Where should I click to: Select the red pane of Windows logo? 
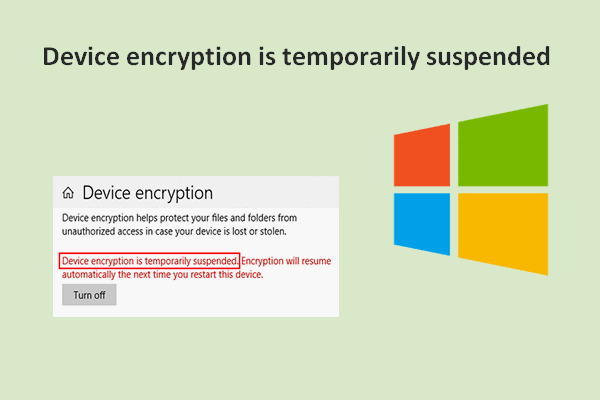pos(422,155)
